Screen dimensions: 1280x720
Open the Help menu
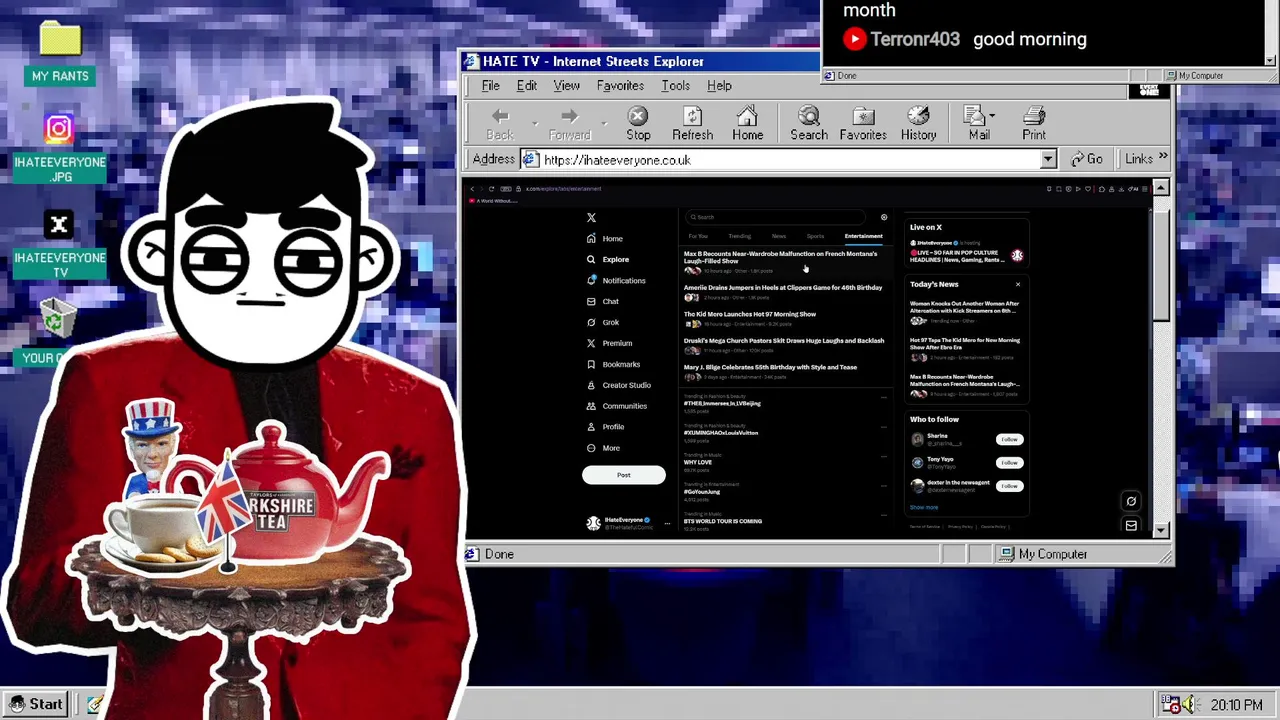tap(719, 86)
